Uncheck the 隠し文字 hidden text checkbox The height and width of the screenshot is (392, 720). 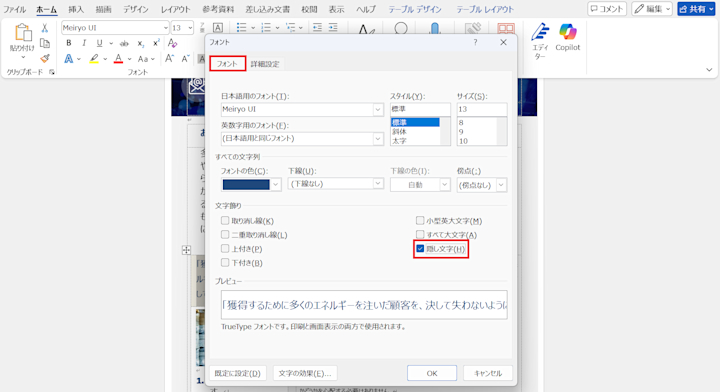coord(420,249)
